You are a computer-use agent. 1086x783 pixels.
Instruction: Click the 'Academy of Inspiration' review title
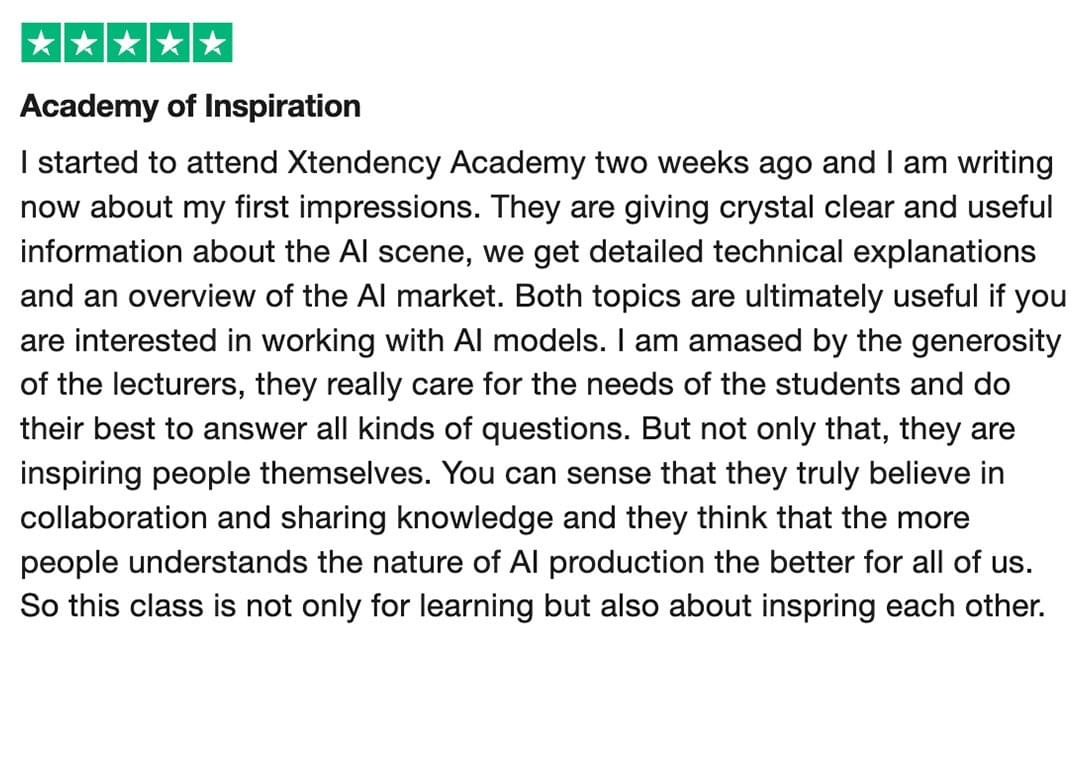click(x=190, y=107)
